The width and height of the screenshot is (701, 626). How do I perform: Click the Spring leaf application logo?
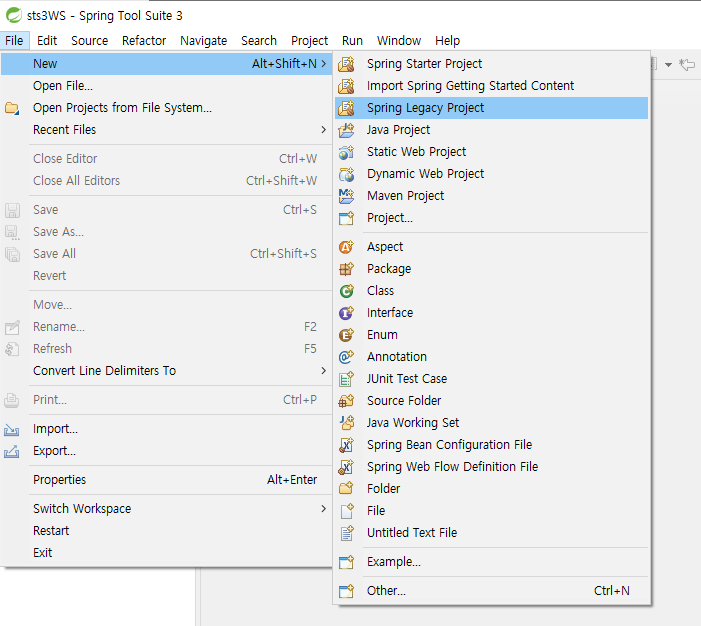point(13,15)
